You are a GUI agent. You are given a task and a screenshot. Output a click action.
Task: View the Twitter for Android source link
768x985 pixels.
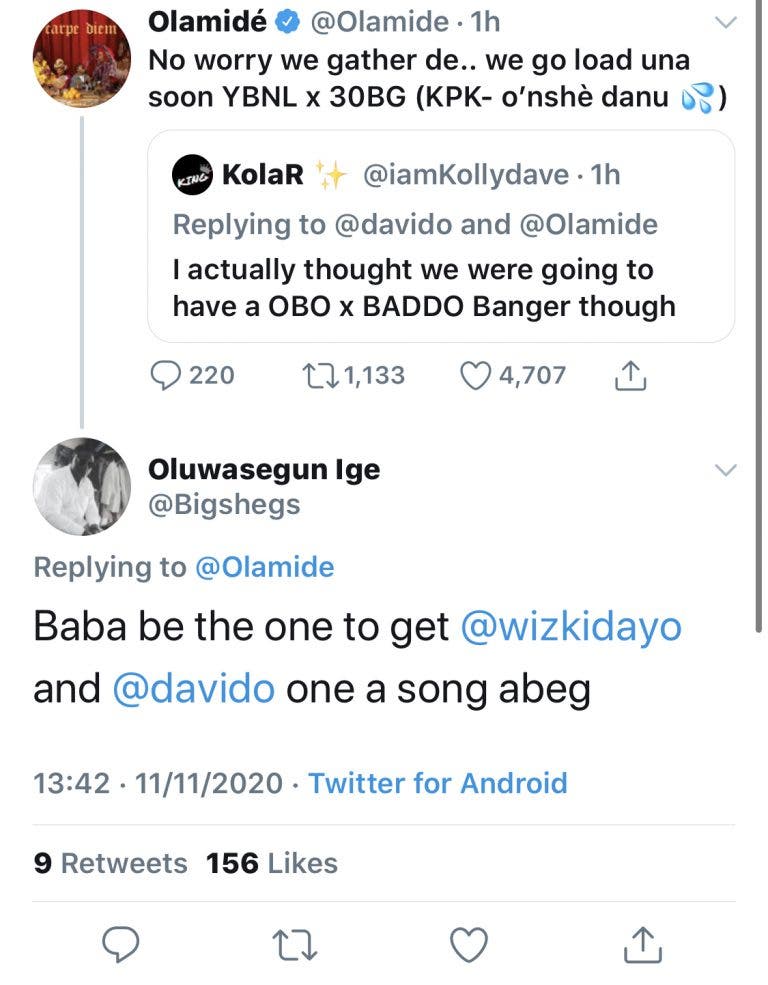[x=437, y=782]
